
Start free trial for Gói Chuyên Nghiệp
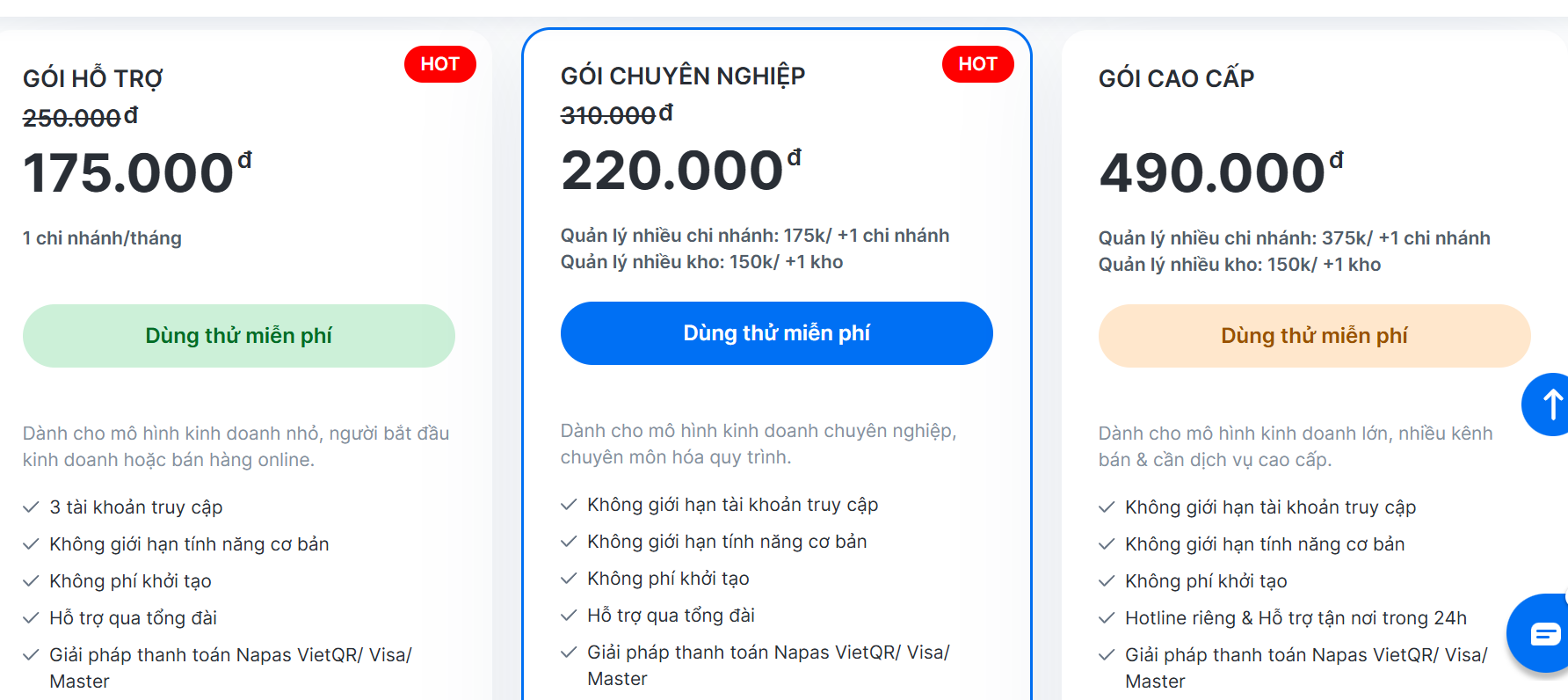click(x=777, y=333)
